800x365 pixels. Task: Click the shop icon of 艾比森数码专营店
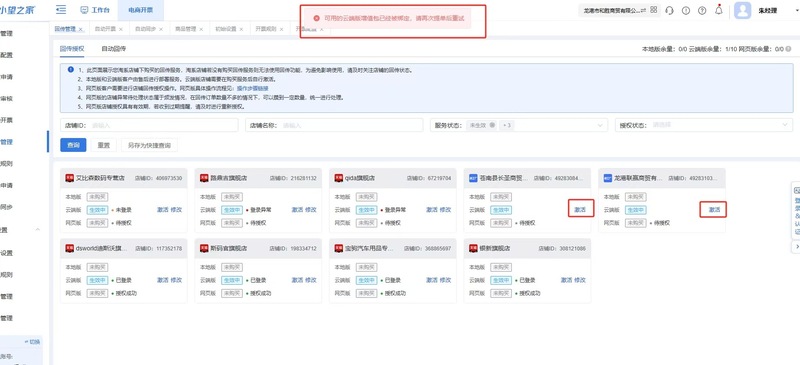pyautogui.click(x=69, y=178)
